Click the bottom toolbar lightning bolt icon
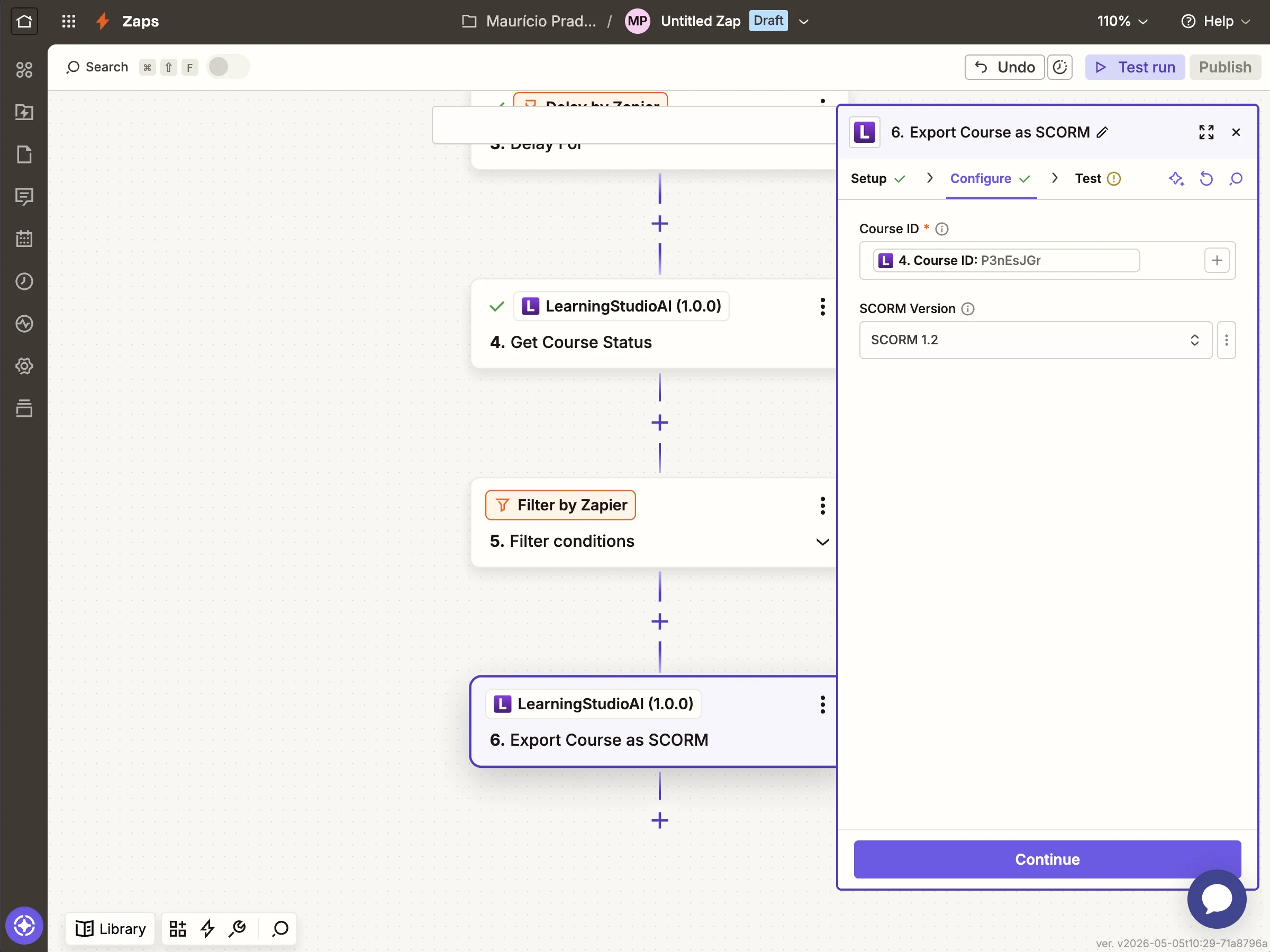The height and width of the screenshot is (952, 1270). pos(207,929)
